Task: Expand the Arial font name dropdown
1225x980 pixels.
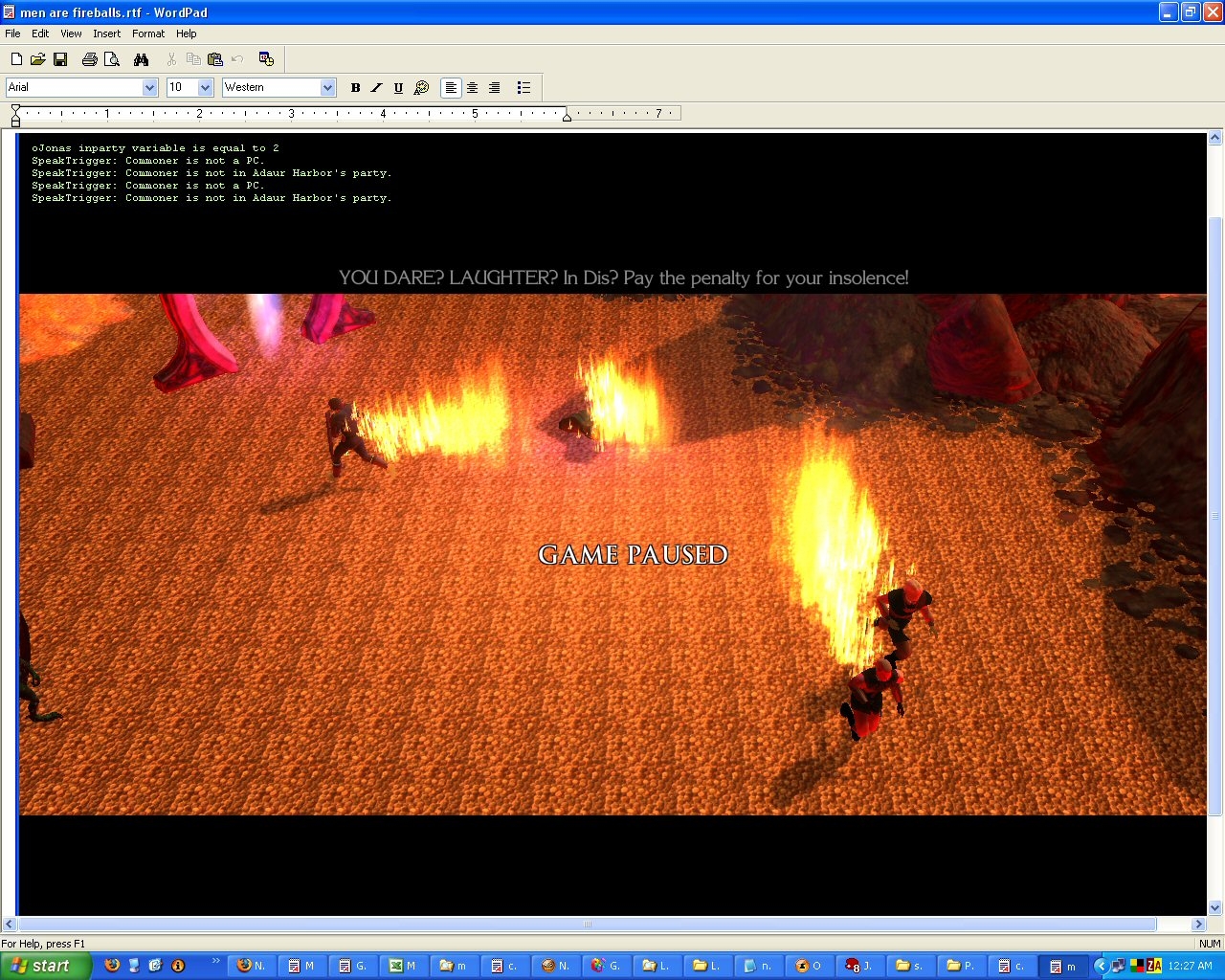Action: (149, 87)
